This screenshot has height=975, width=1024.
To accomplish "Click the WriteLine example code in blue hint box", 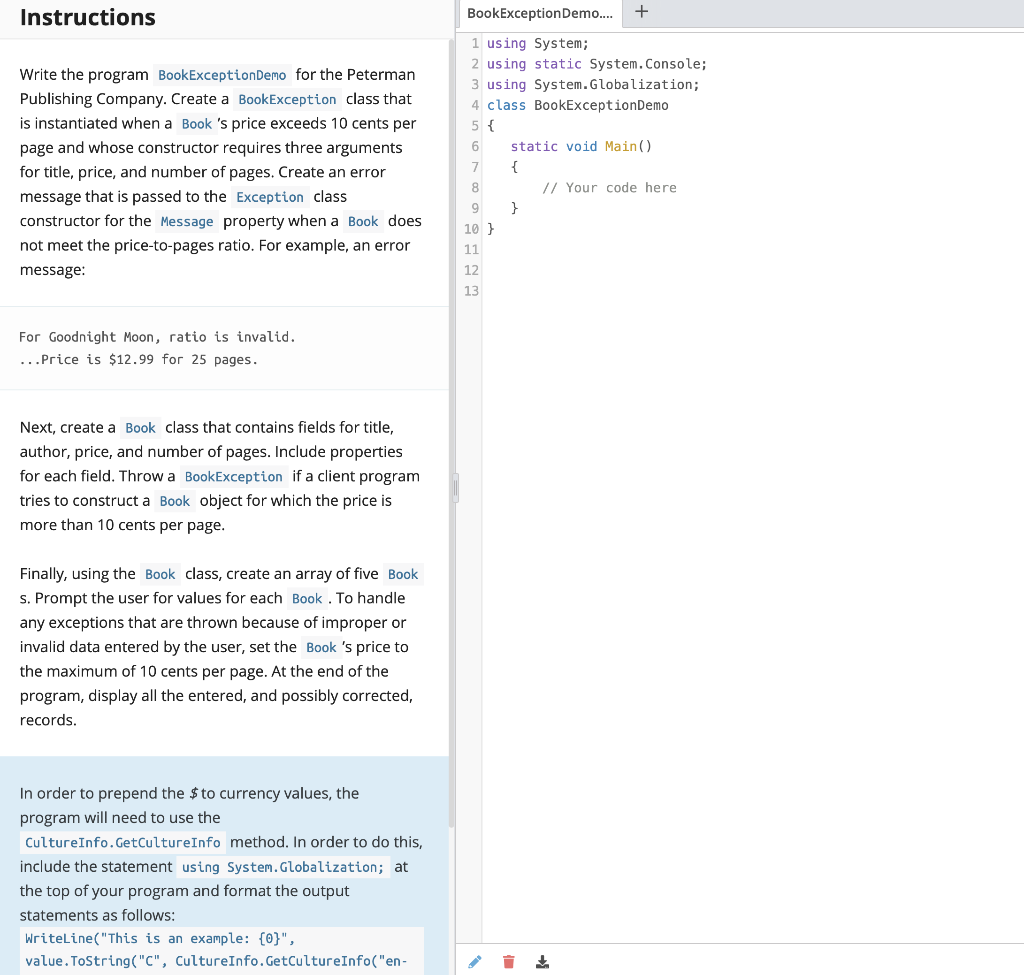I will (222, 950).
